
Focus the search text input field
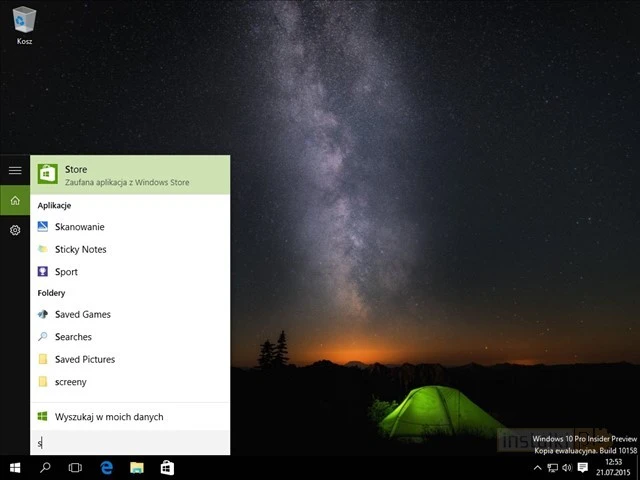tap(130, 443)
